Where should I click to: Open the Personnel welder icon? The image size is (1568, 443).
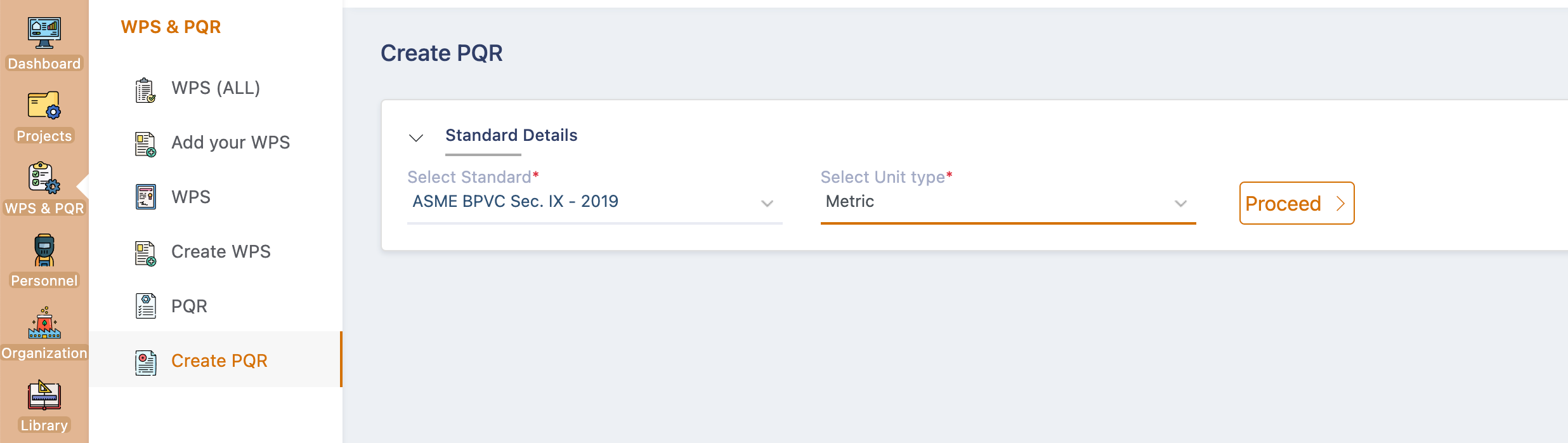tap(44, 250)
